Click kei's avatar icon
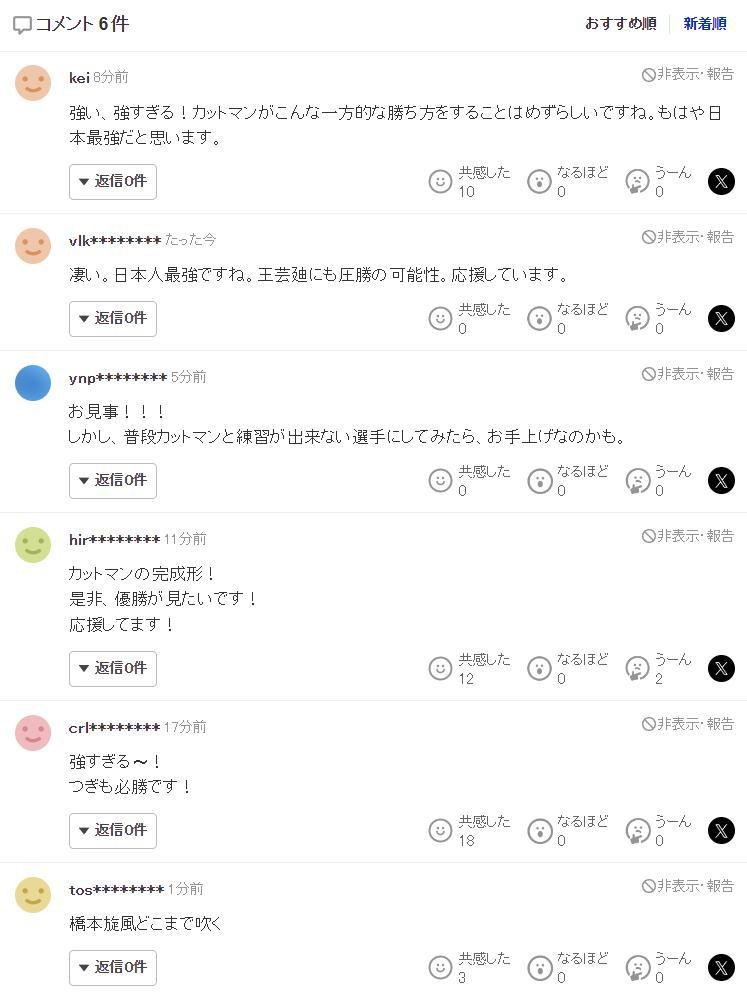747x999 pixels. 33,82
